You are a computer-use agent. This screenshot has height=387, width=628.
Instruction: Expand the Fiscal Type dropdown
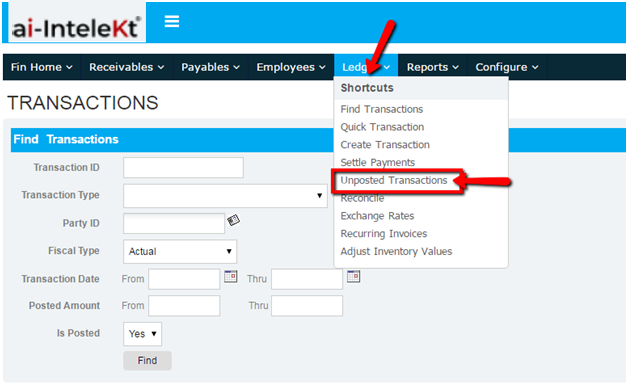[180, 252]
